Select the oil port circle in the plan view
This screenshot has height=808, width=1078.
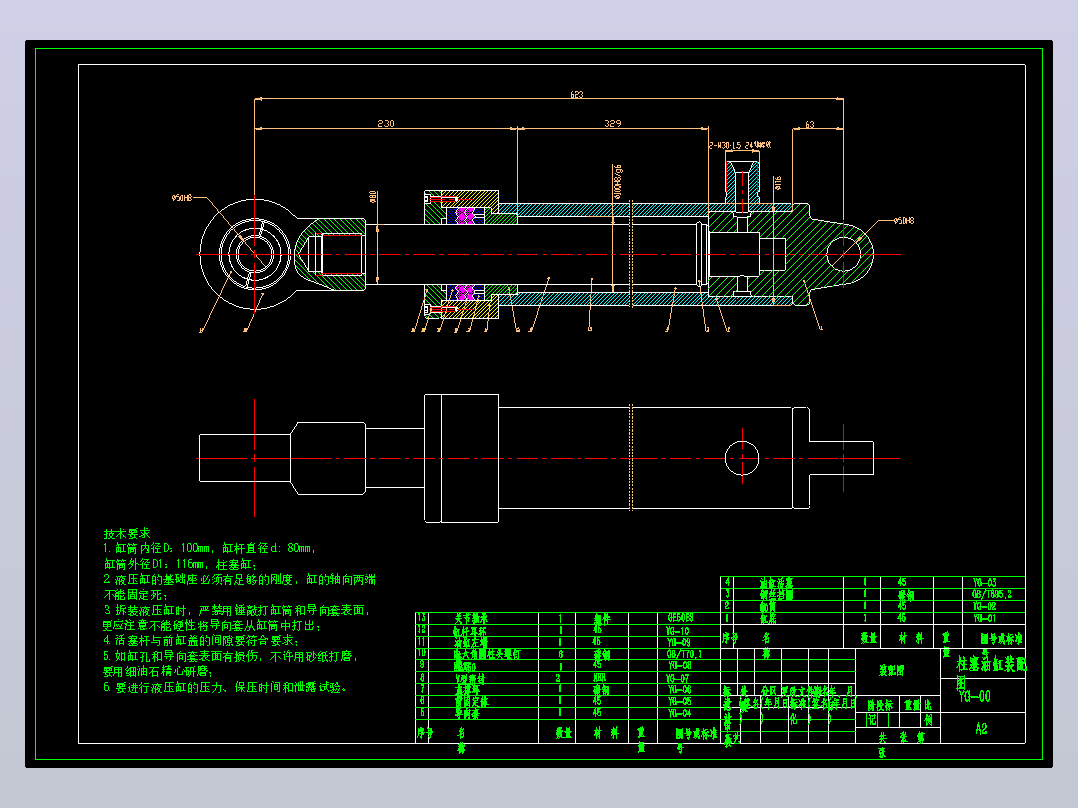point(742,458)
